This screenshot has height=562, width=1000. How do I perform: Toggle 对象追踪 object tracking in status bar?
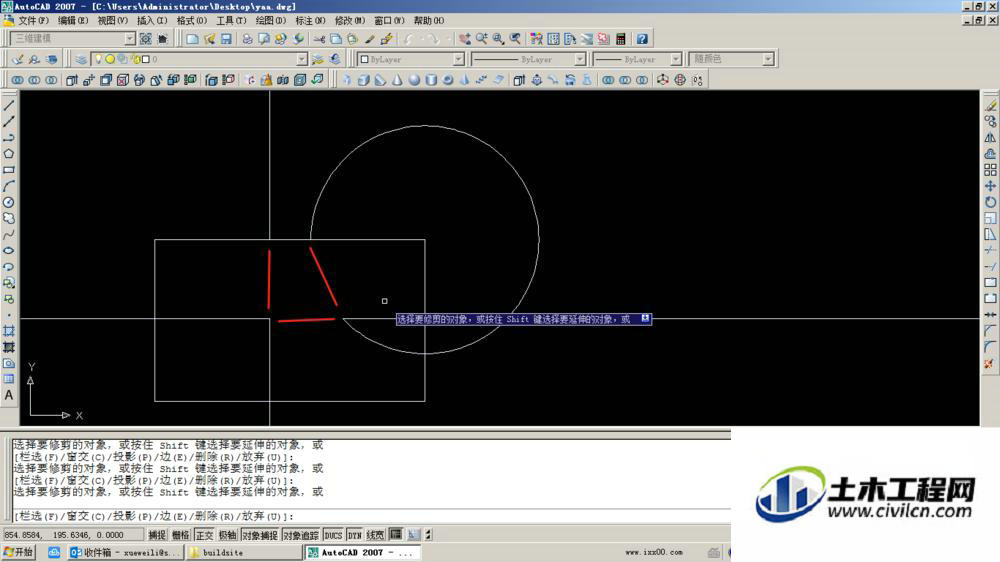[x=300, y=535]
